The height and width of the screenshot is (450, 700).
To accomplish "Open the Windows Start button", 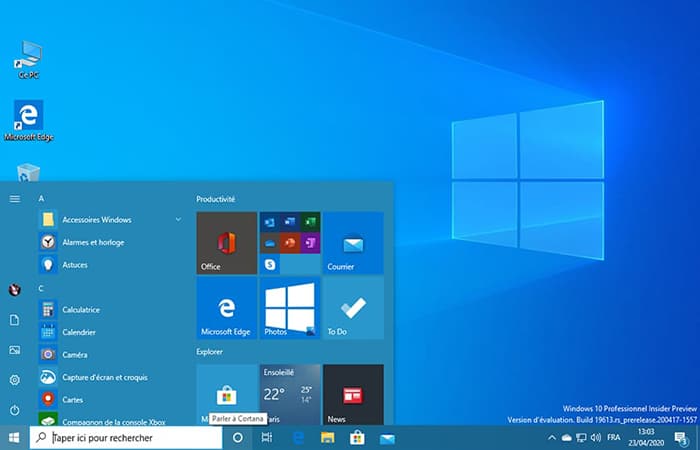I will [x=14, y=438].
